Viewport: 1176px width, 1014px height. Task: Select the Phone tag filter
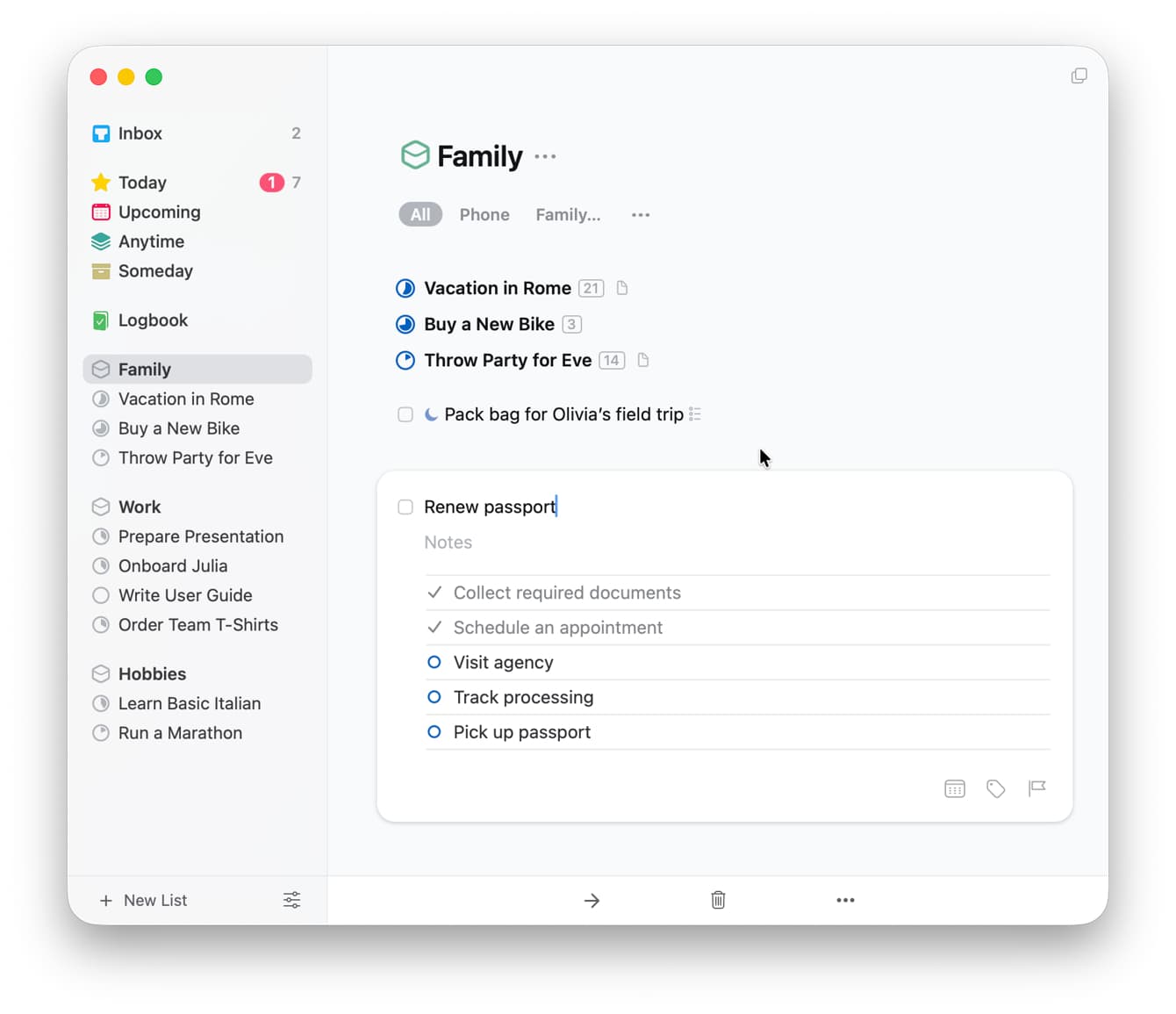(484, 215)
